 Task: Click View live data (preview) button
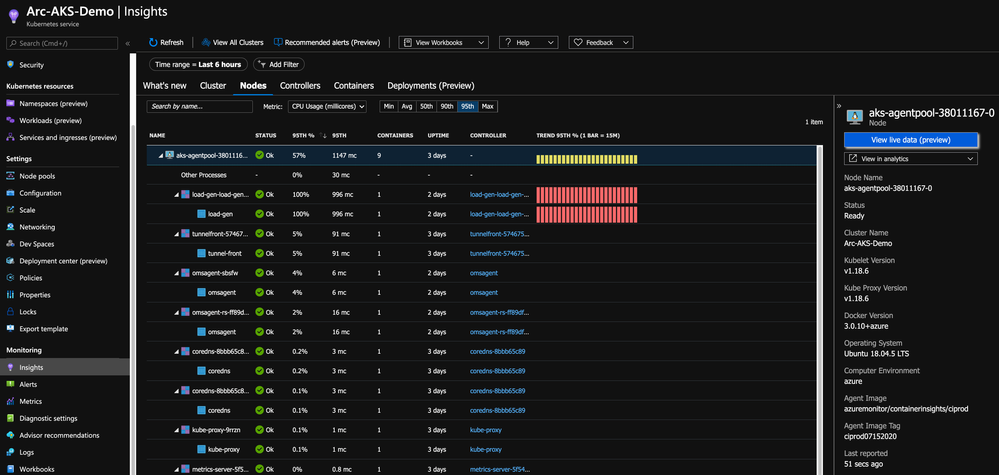910,139
